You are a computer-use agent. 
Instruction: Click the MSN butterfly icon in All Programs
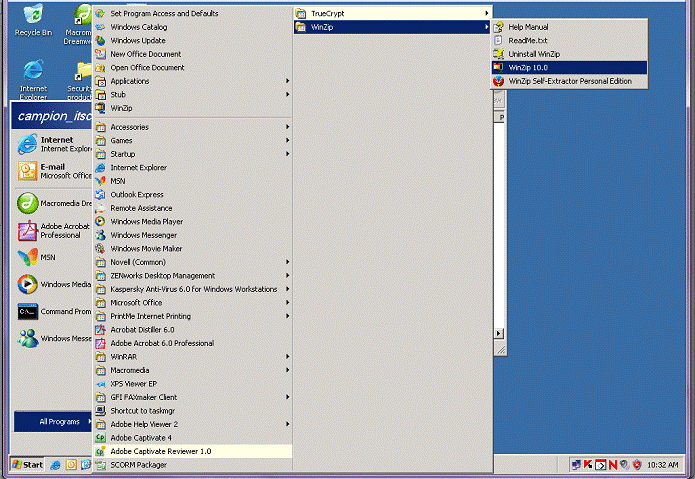(x=101, y=181)
